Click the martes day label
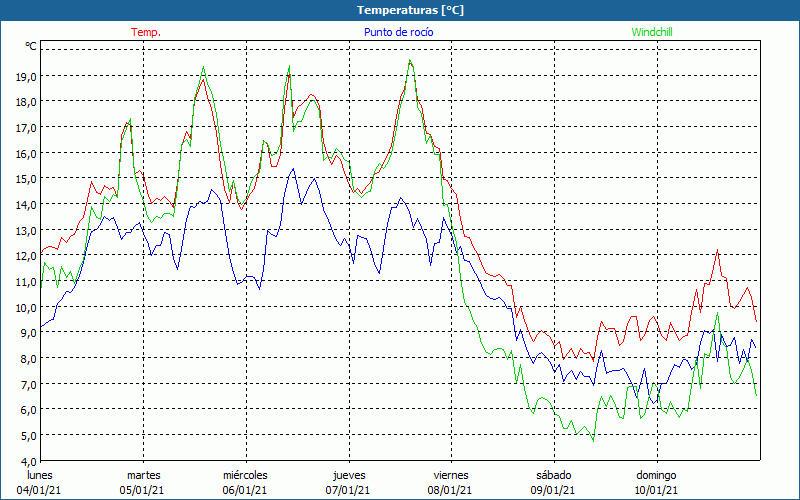 (144, 475)
